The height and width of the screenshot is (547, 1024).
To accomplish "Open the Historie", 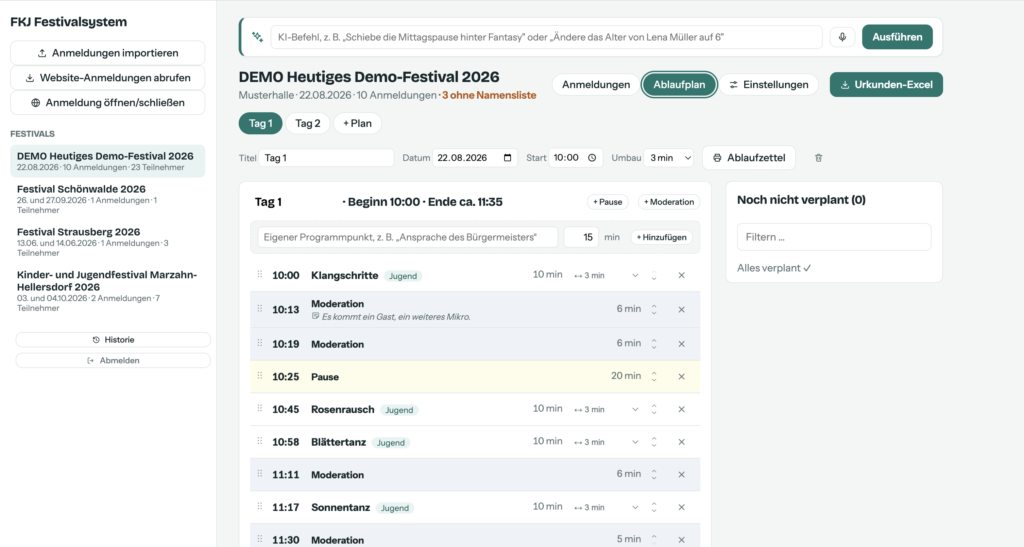I will pyautogui.click(x=113, y=340).
